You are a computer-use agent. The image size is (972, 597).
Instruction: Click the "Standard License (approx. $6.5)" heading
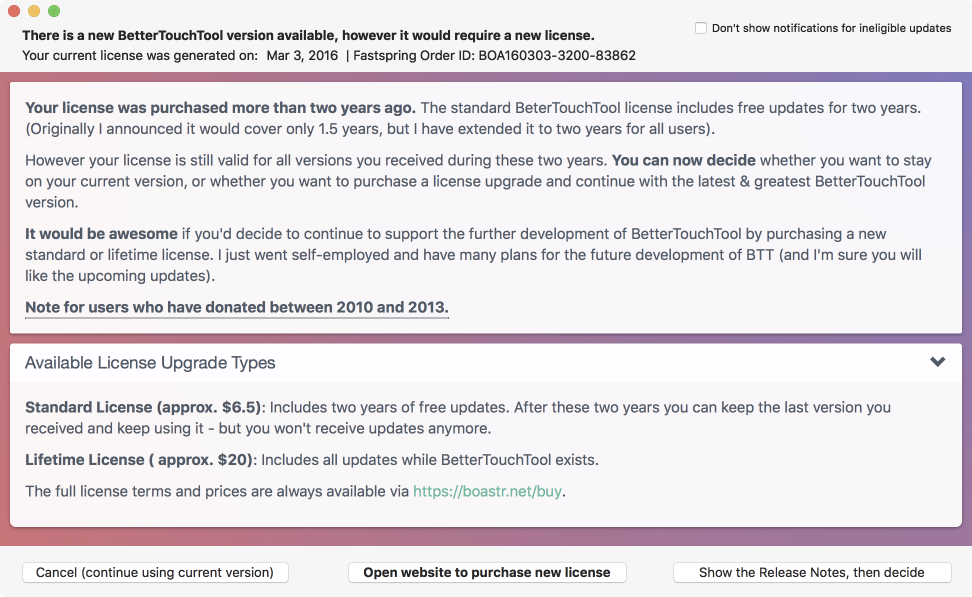pos(143,407)
